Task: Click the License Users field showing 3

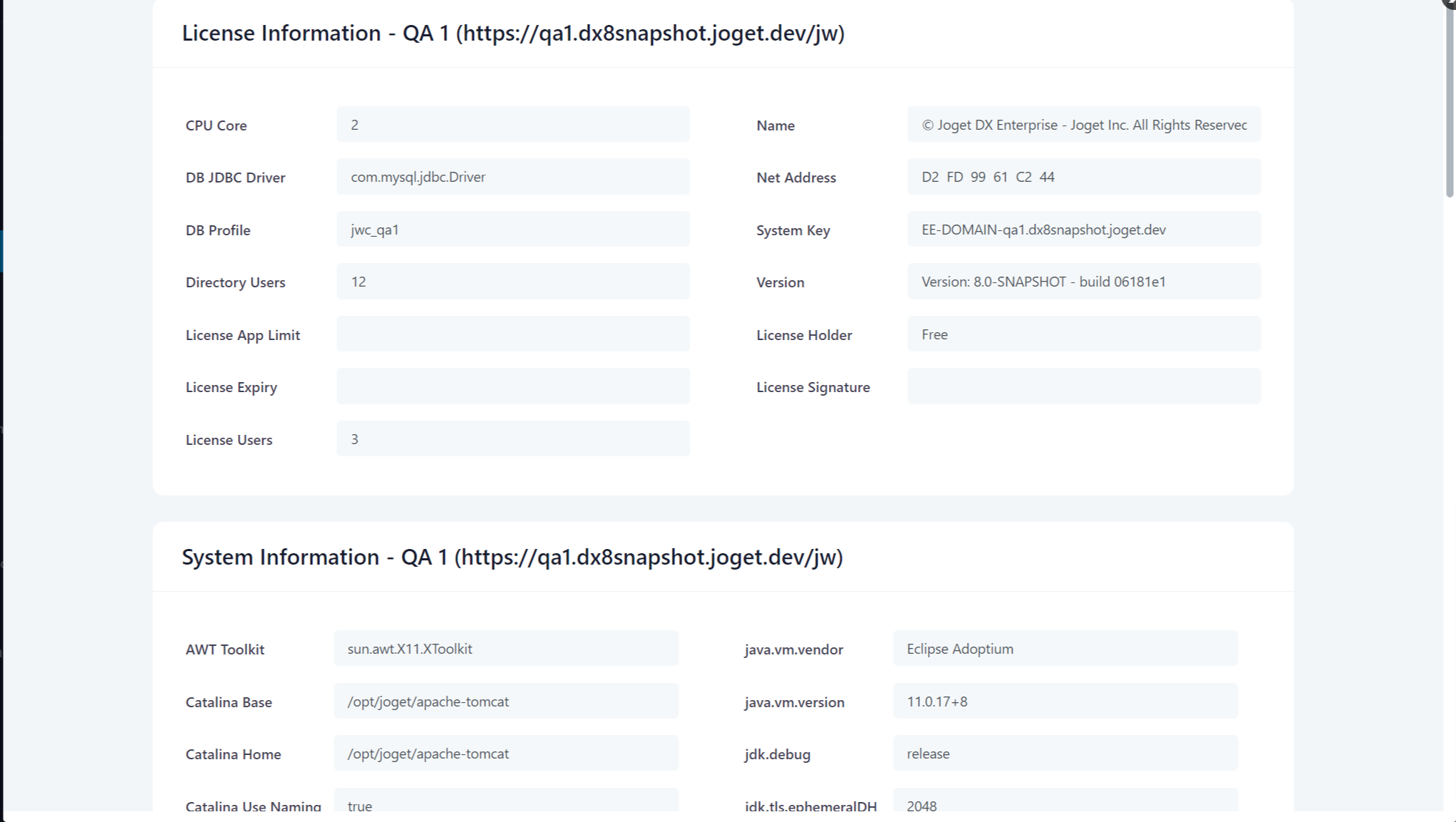Action: [512, 439]
